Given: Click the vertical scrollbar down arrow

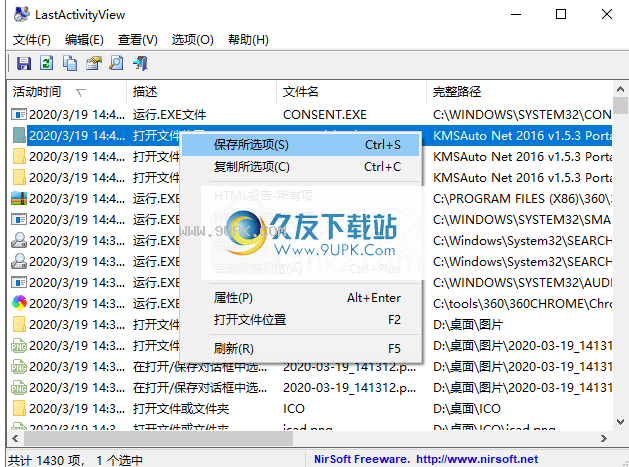Looking at the screenshot, I should coord(620,422).
